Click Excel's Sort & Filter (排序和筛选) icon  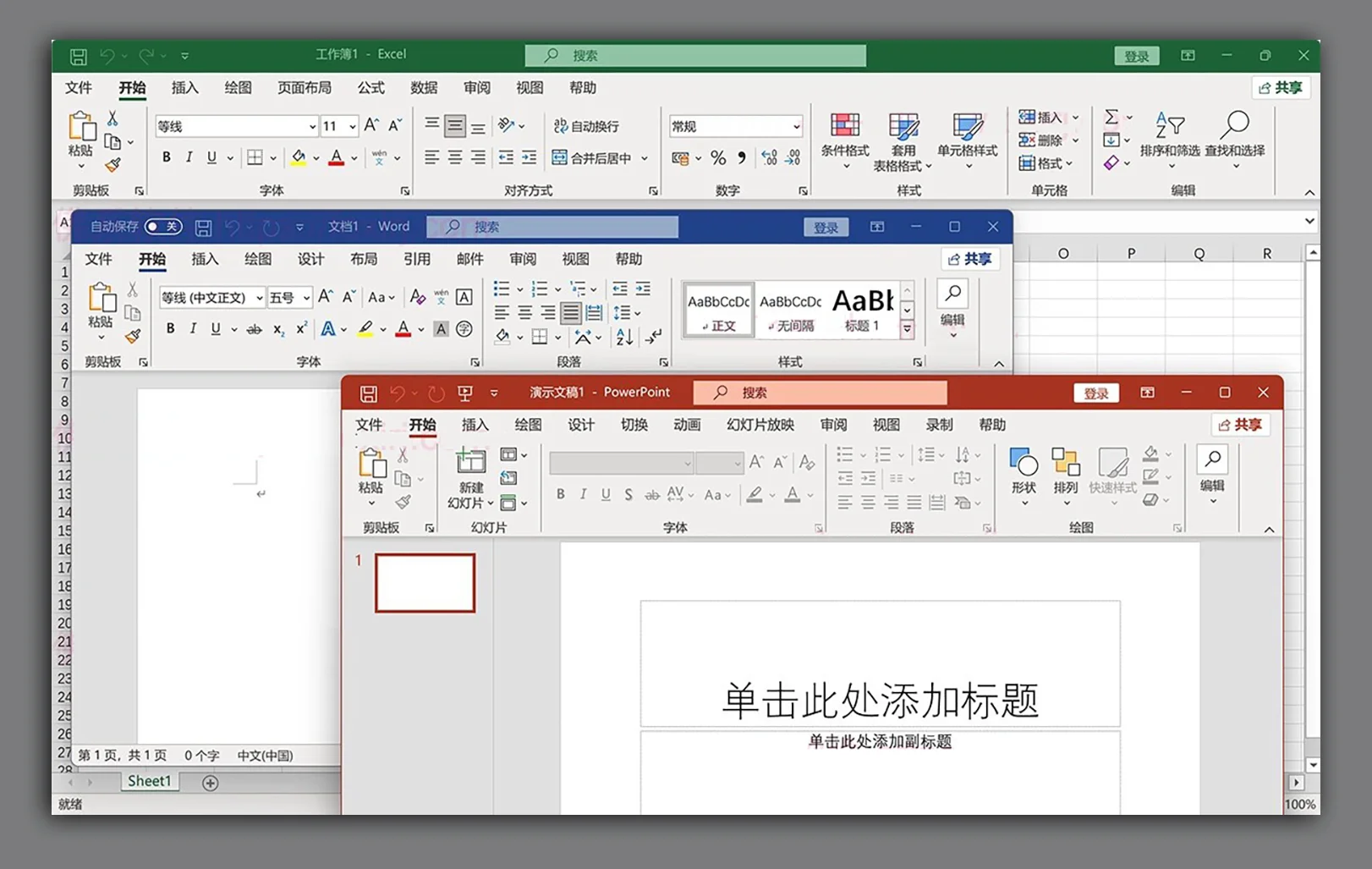(1170, 125)
